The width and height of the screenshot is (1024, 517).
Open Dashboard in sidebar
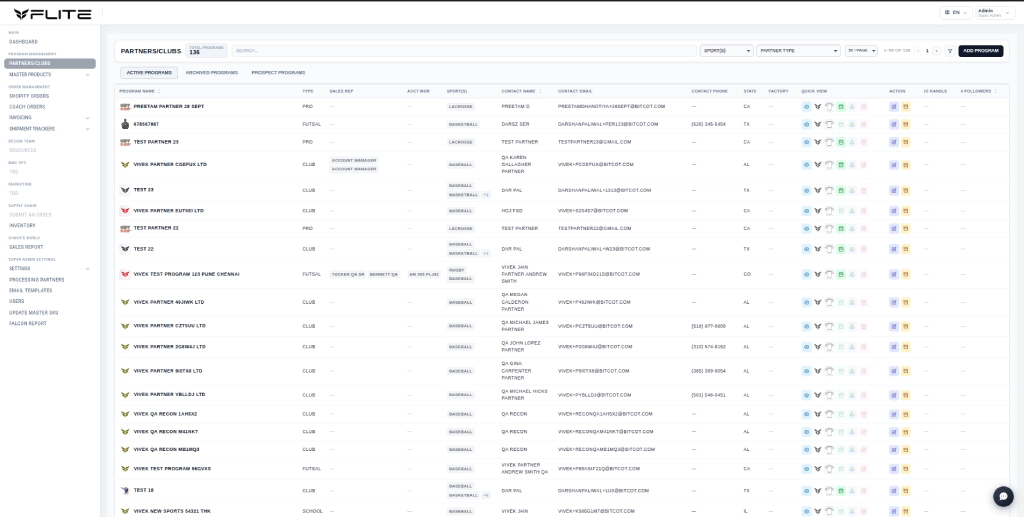tap(24, 42)
